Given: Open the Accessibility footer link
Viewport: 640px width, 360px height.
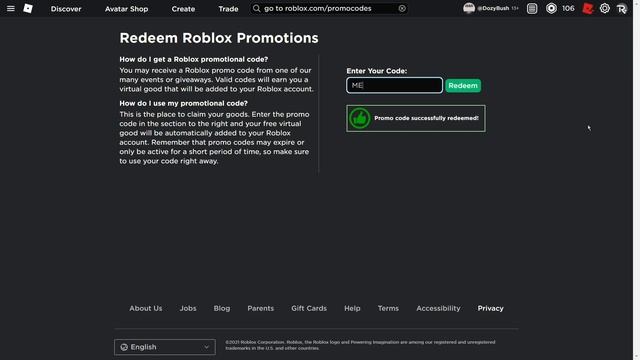Looking at the screenshot, I should tap(438, 308).
